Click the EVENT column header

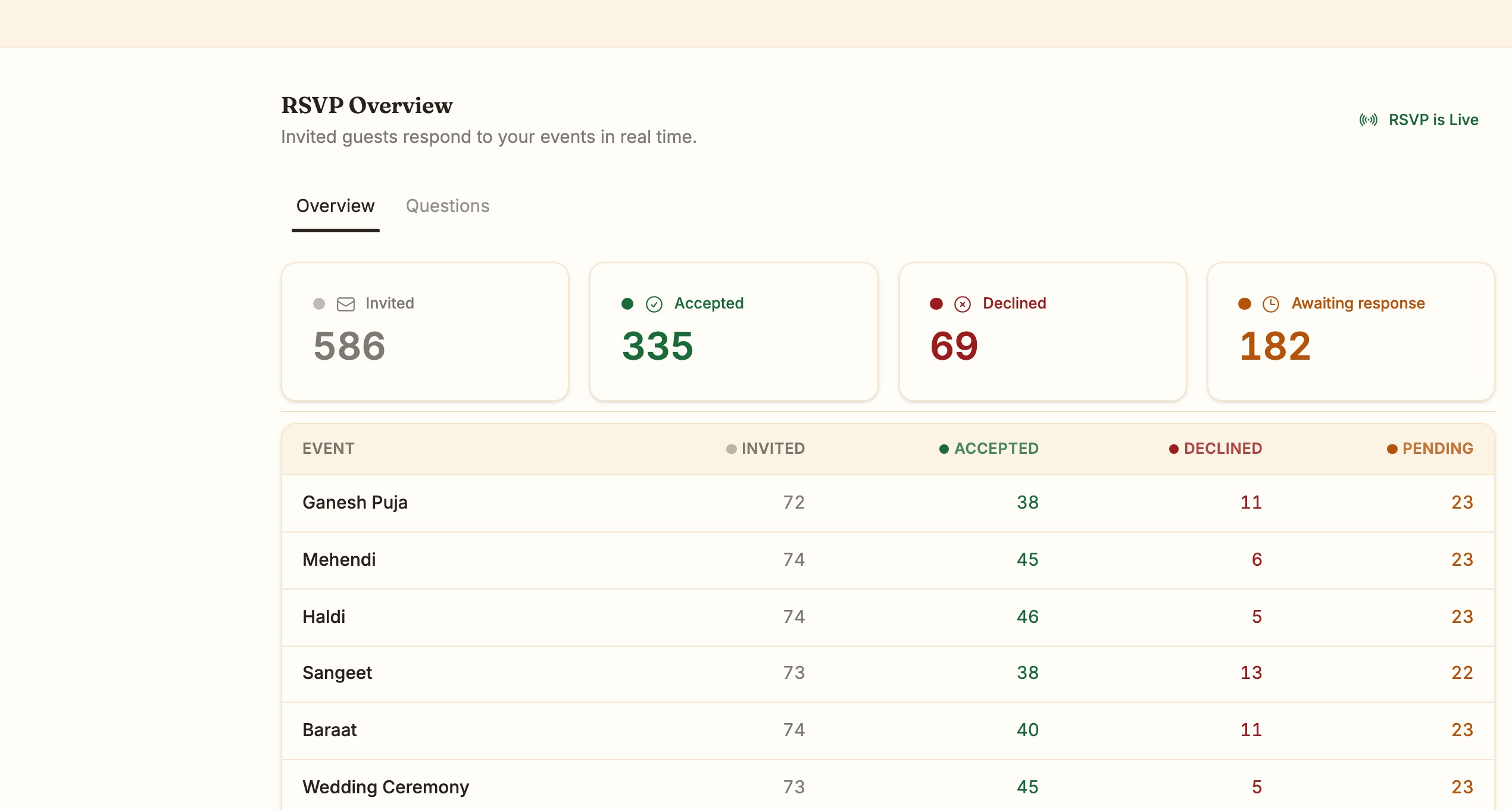pos(329,448)
